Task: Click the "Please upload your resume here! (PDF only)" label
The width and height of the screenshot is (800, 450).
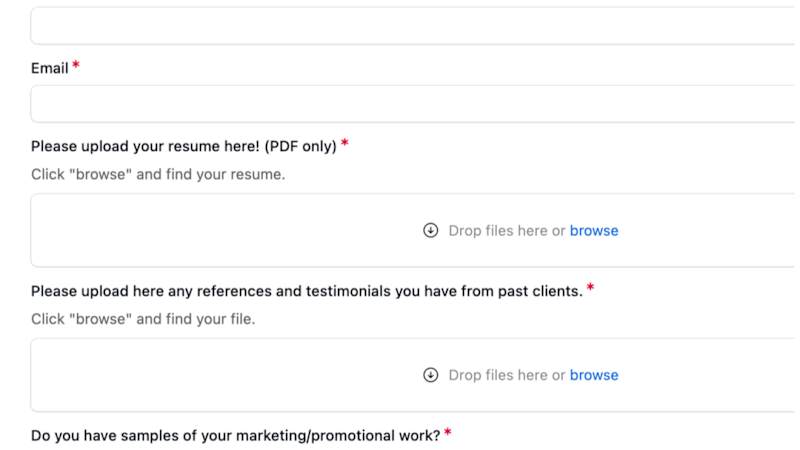Action: (184, 146)
